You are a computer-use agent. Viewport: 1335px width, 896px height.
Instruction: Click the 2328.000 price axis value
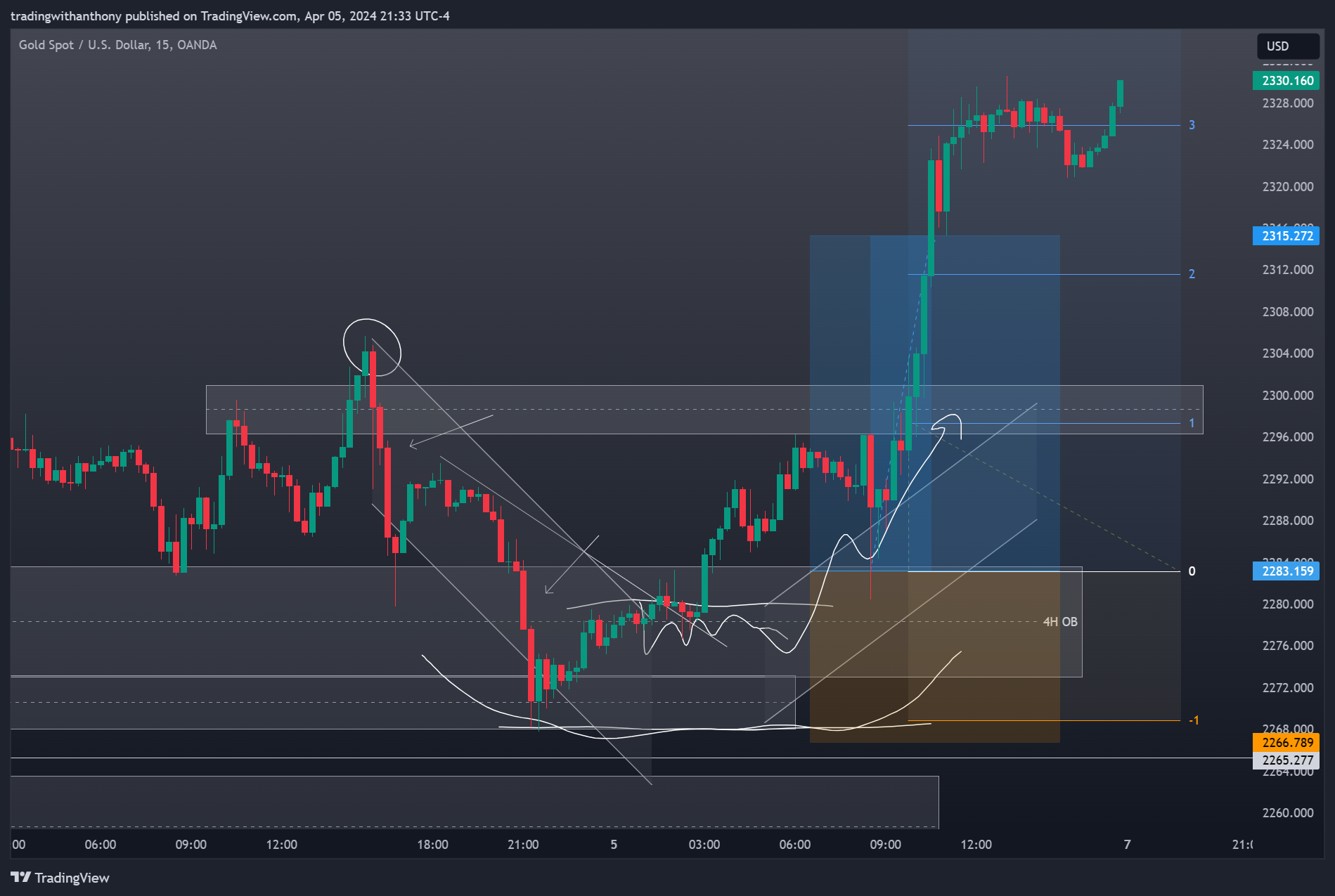pos(1288,103)
